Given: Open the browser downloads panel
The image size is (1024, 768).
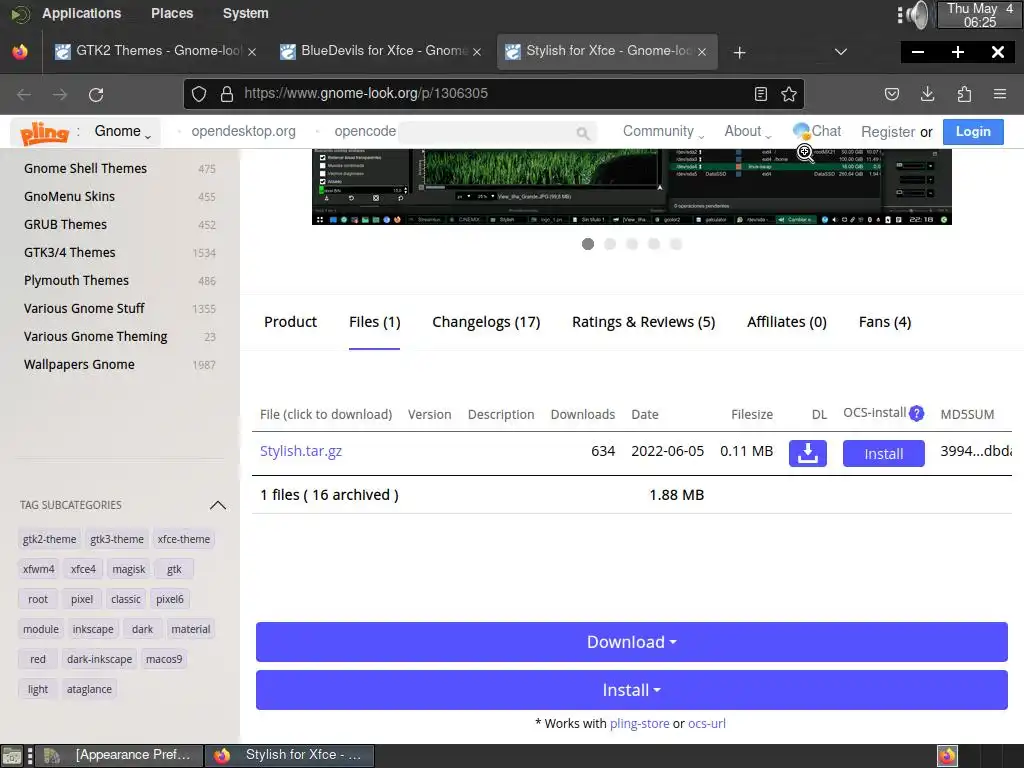Looking at the screenshot, I should (927, 94).
